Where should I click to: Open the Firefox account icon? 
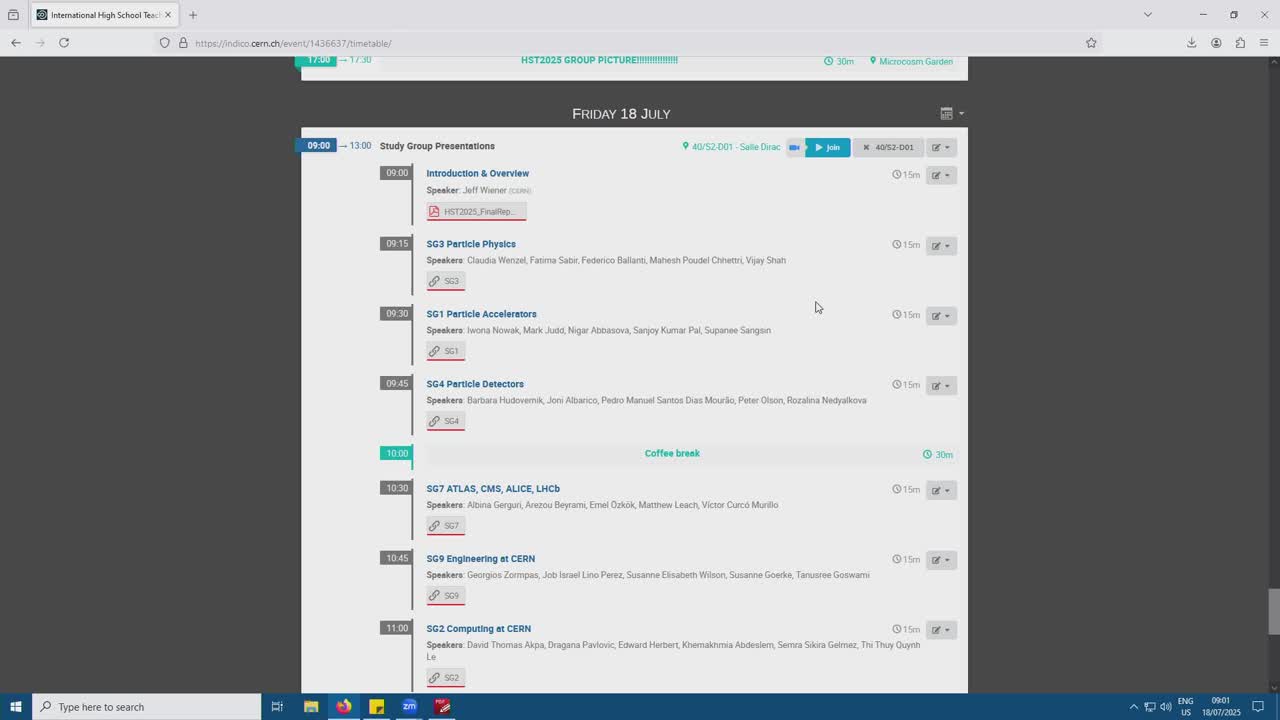pyautogui.click(x=1216, y=43)
